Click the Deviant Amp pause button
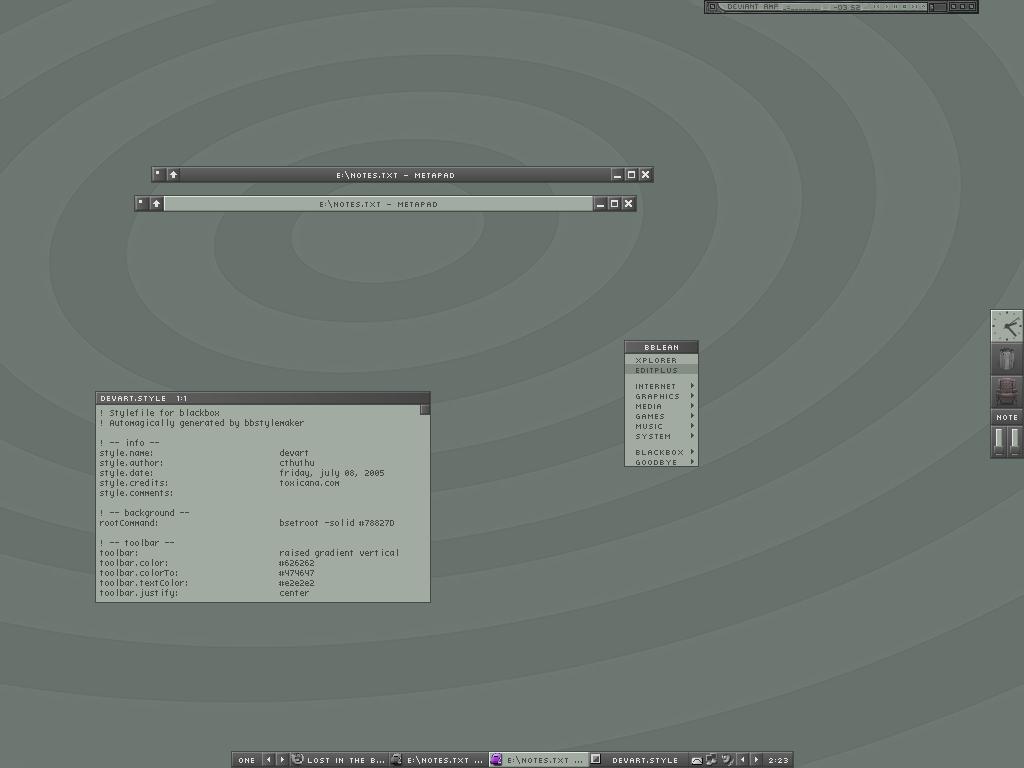This screenshot has width=1024, height=768. click(895, 7)
